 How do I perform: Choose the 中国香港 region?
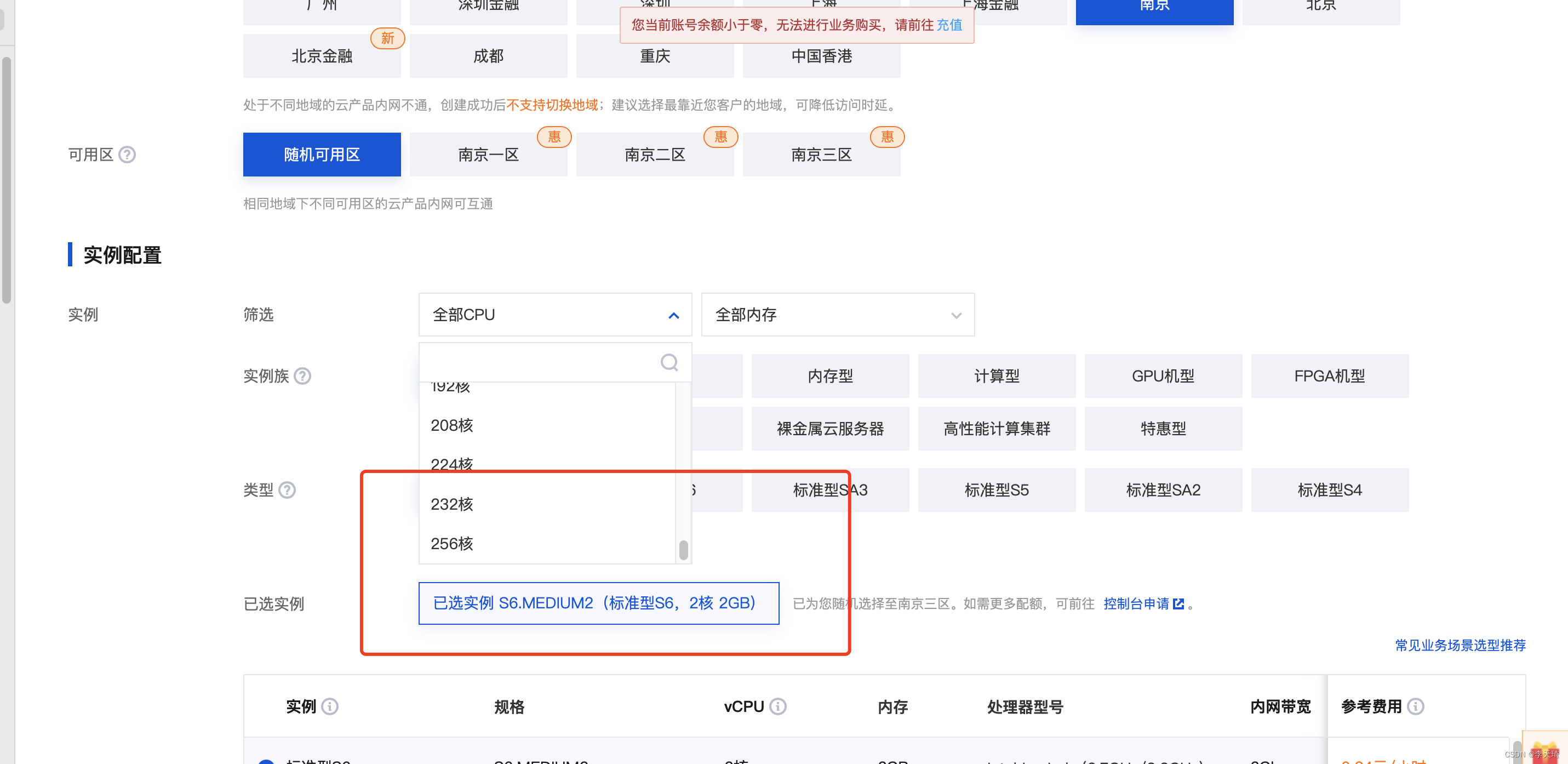822,56
